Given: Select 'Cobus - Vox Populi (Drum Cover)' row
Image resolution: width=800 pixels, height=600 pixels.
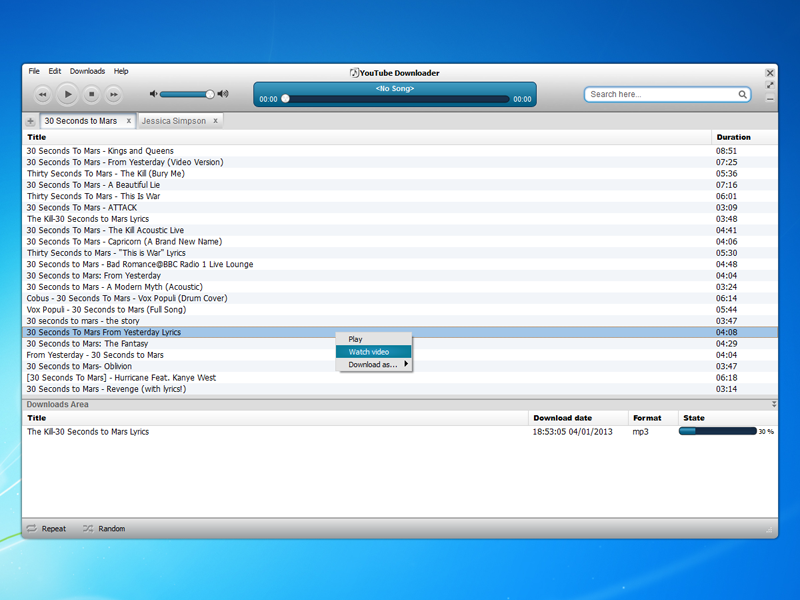Looking at the screenshot, I should [x=400, y=298].
